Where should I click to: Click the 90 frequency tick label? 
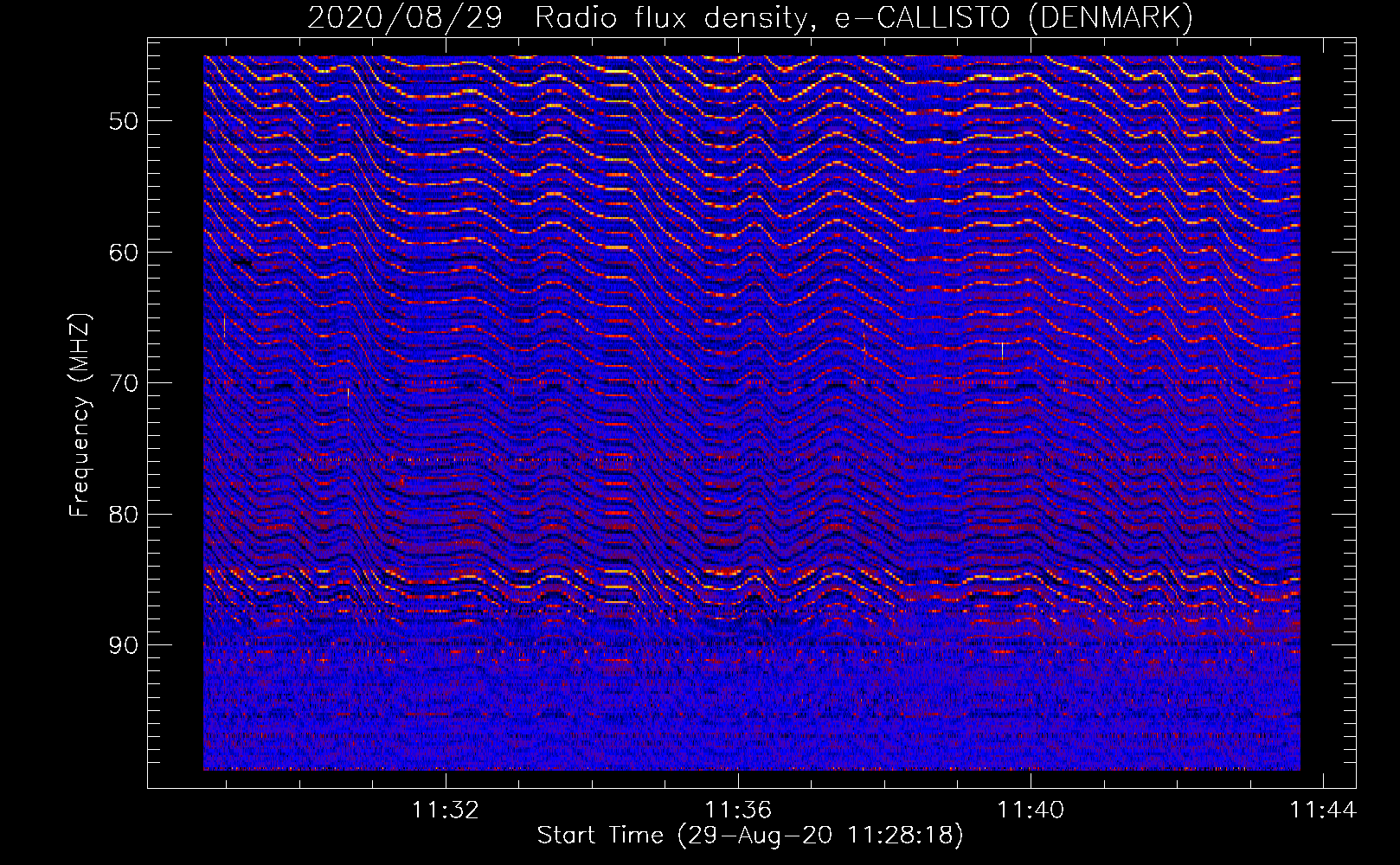point(124,645)
